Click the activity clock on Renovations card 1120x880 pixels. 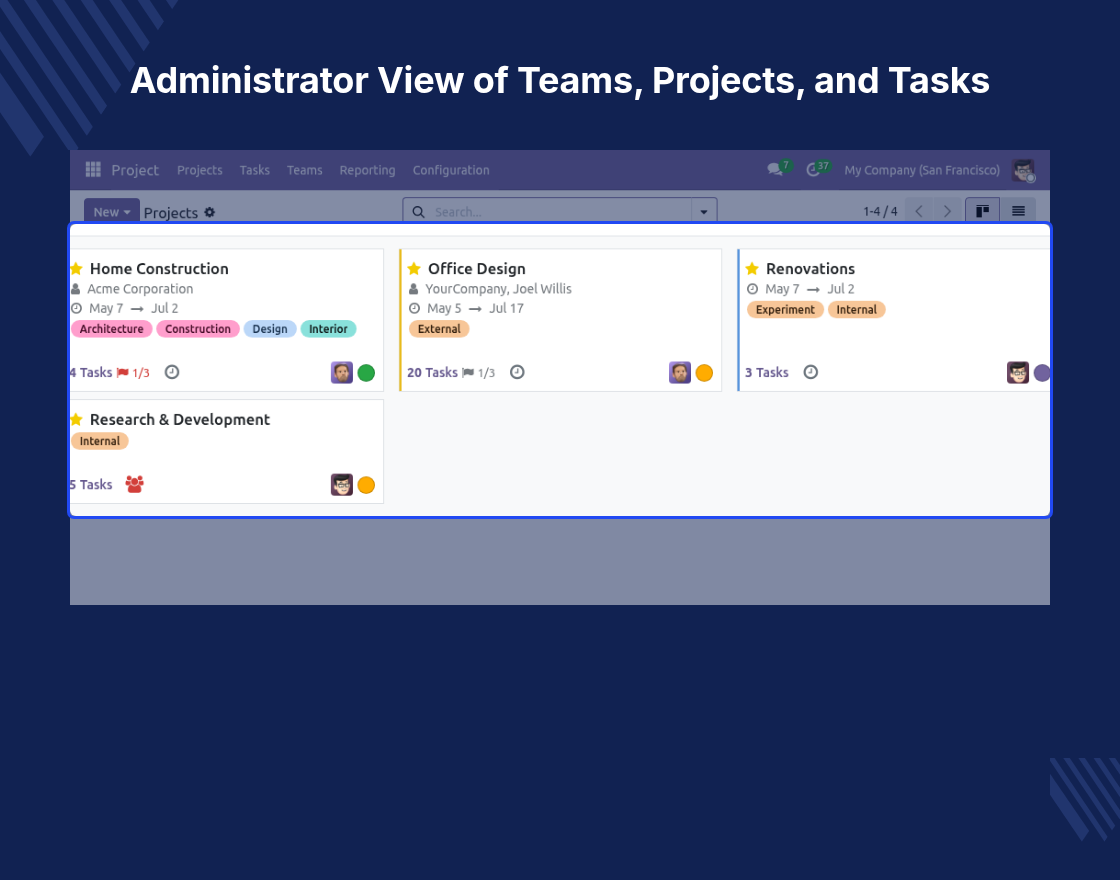(811, 372)
